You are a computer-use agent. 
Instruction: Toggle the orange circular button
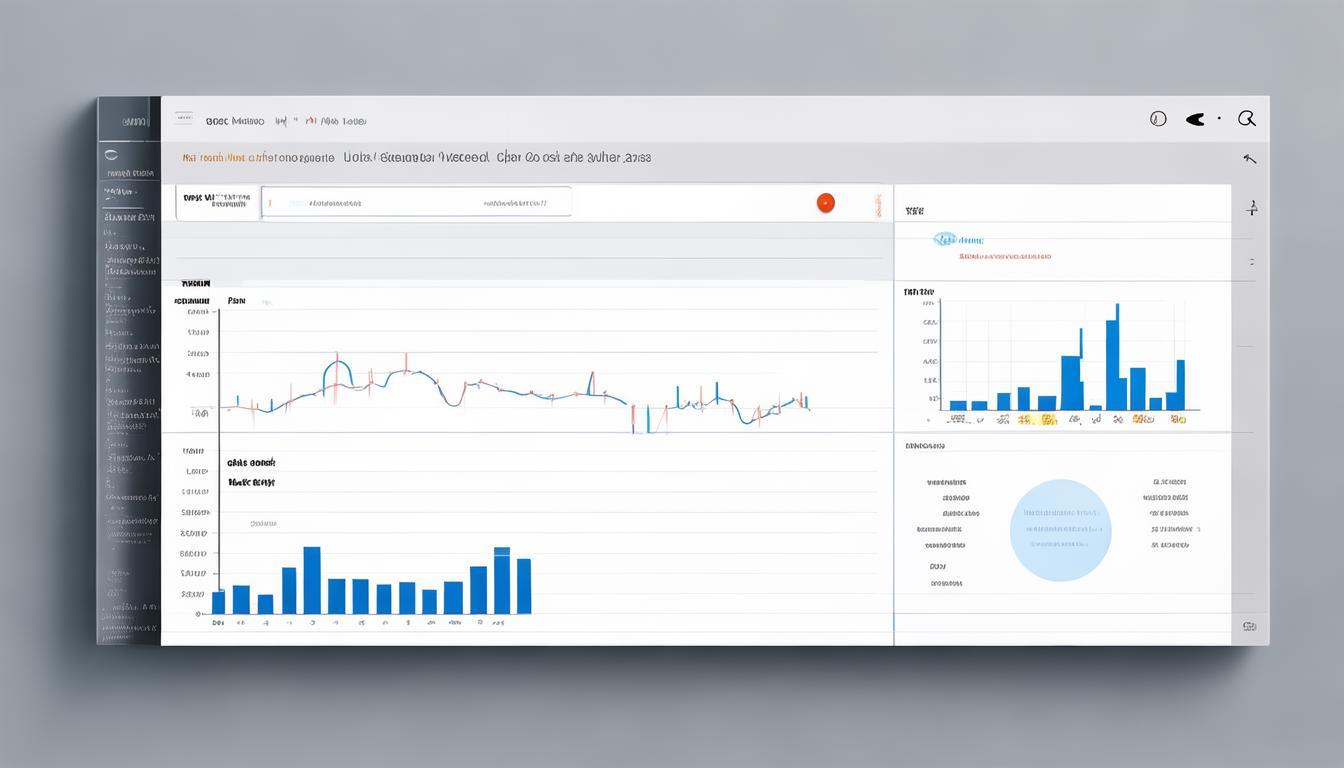825,202
